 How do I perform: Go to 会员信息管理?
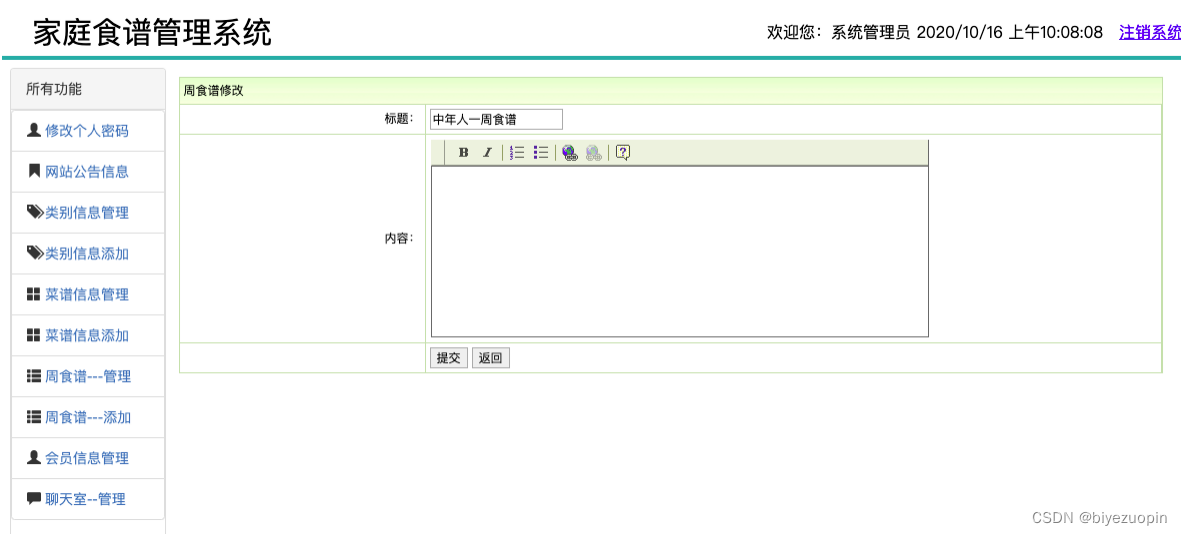88,457
